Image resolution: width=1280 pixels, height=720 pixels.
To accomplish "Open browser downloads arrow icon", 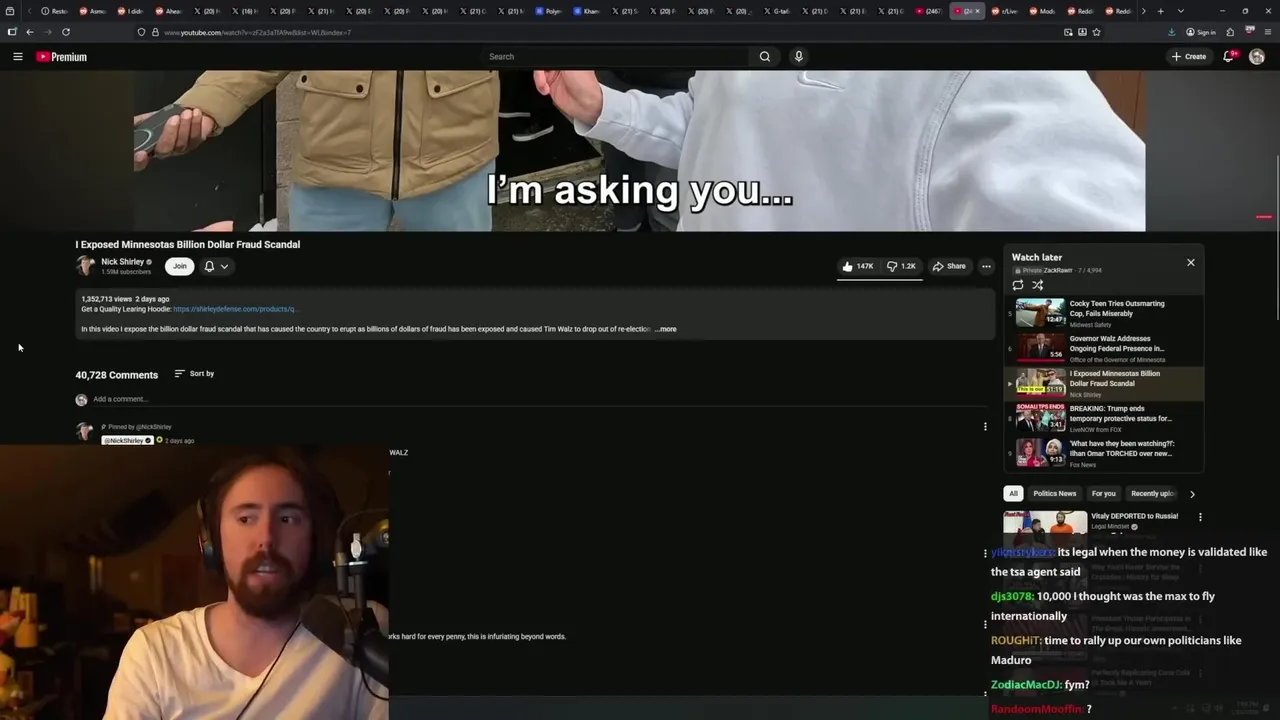I will (x=1171, y=32).
